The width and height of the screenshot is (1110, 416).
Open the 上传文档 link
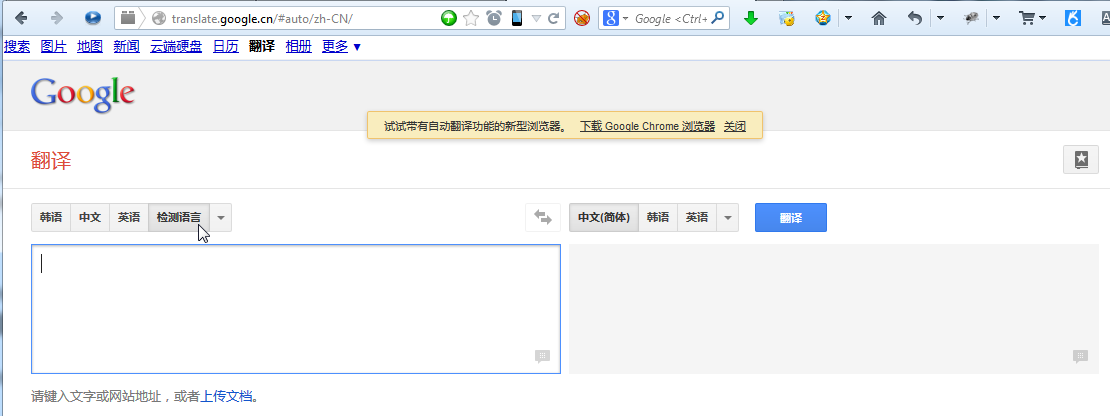pyautogui.click(x=227, y=396)
